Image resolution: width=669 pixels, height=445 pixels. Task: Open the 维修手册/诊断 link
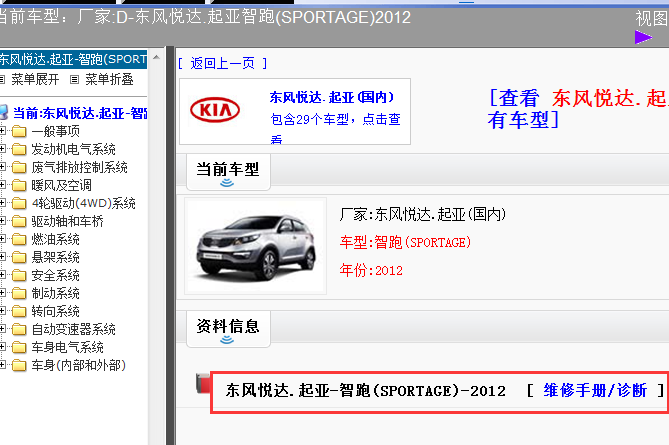pos(595,390)
